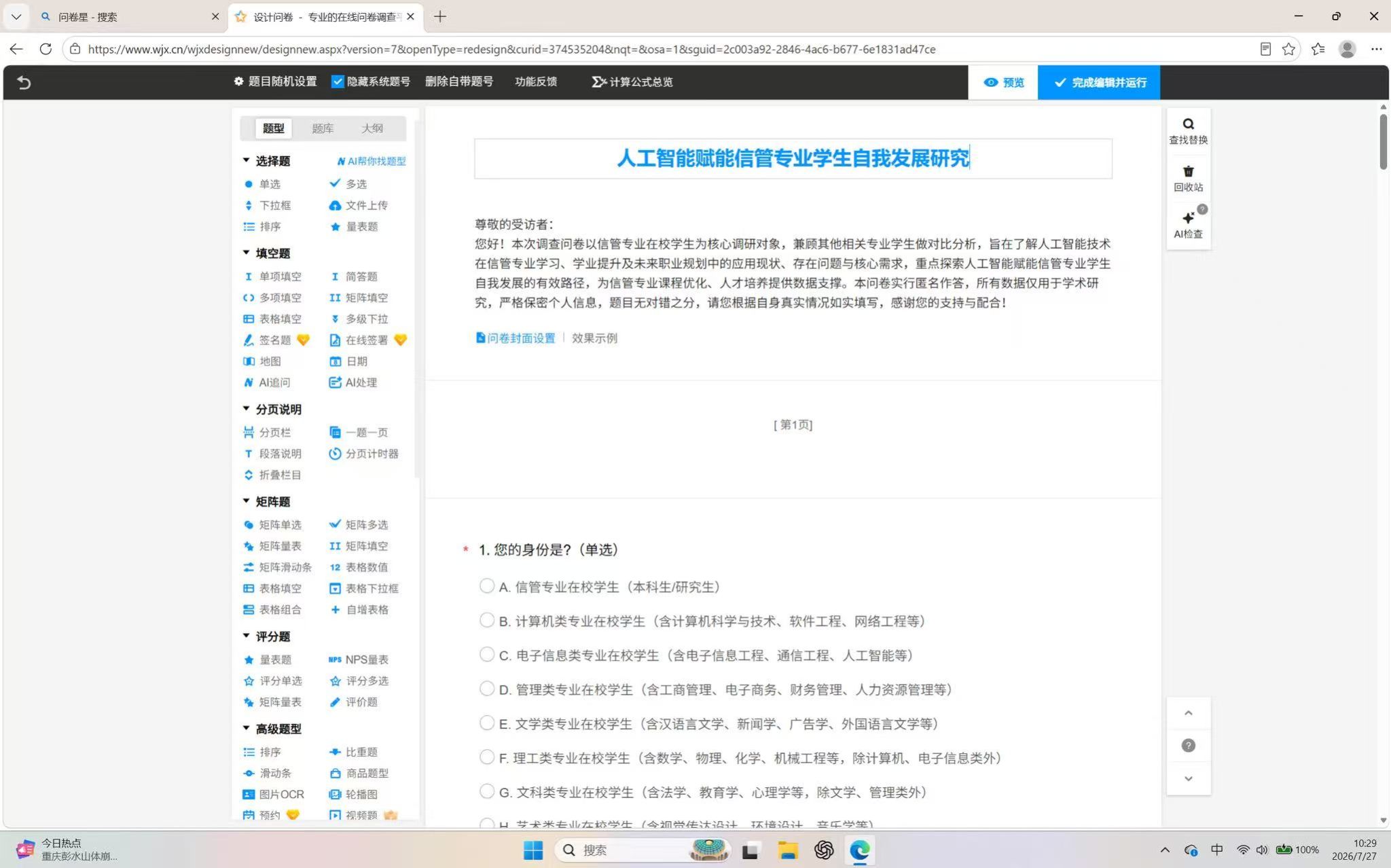This screenshot has height=868, width=1391.
Task: Add a 评价题 evaluation question
Action: [x=353, y=702]
